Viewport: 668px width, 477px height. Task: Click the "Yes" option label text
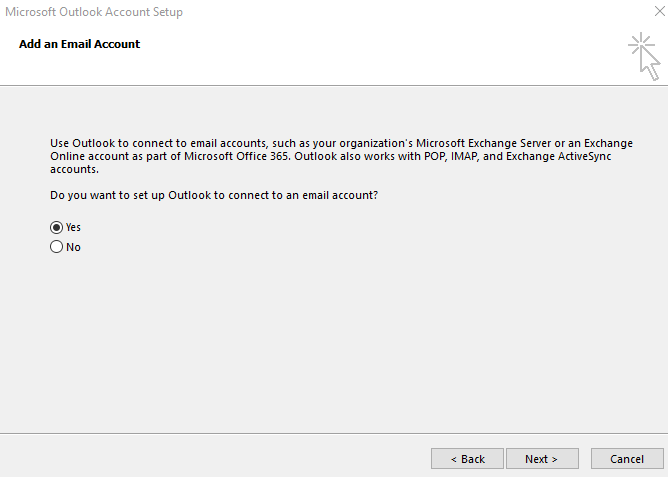pos(73,227)
